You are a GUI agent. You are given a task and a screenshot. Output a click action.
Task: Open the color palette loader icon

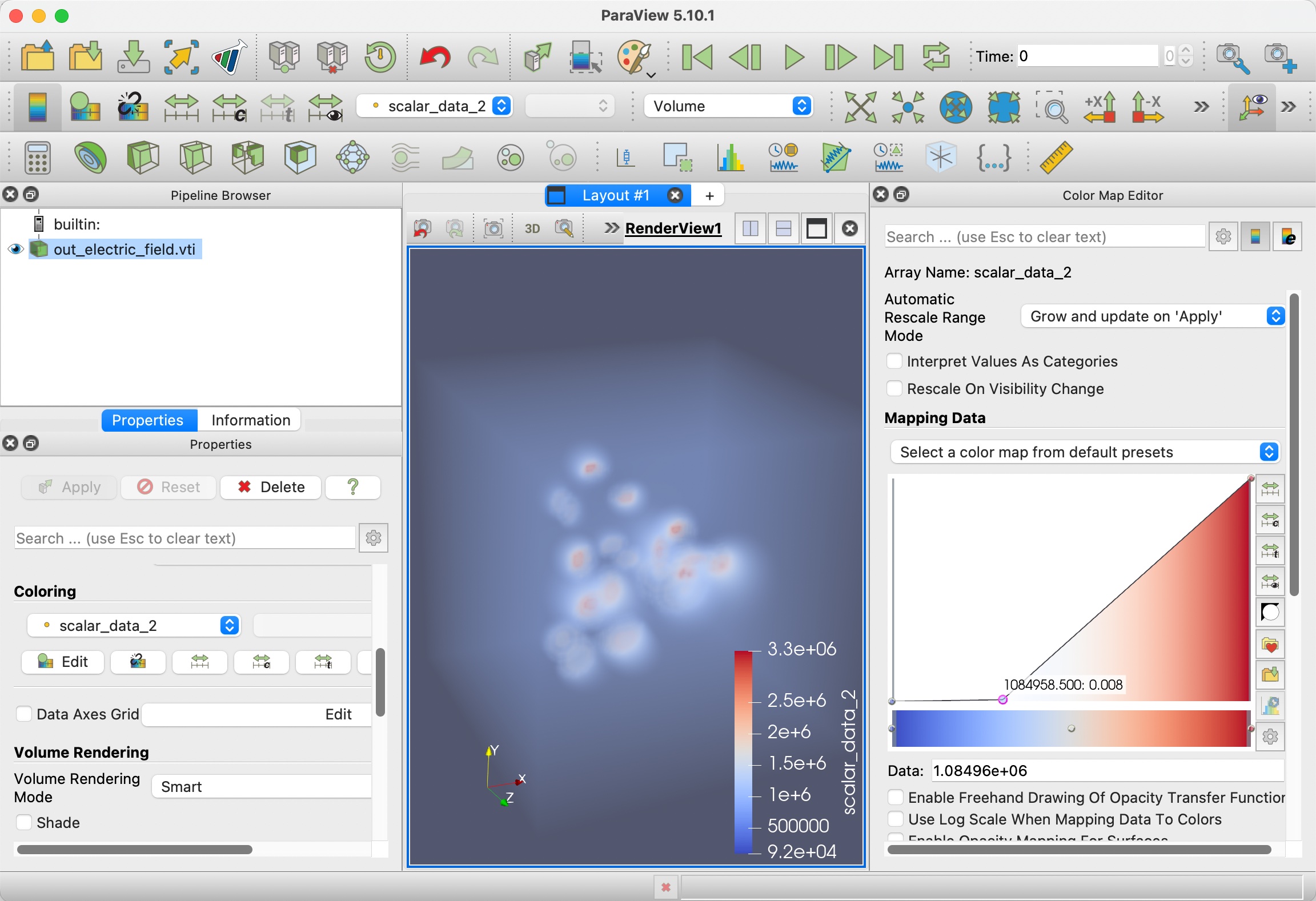click(634, 57)
